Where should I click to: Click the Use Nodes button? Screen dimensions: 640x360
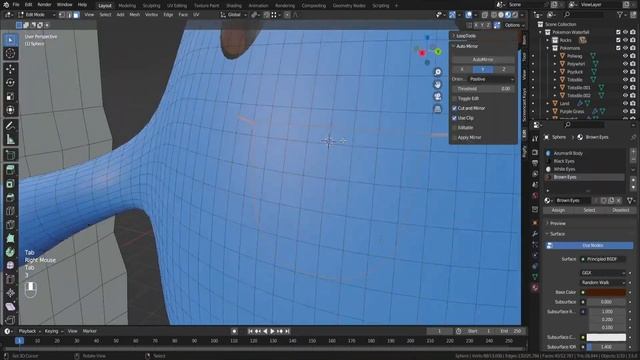[x=589, y=246]
